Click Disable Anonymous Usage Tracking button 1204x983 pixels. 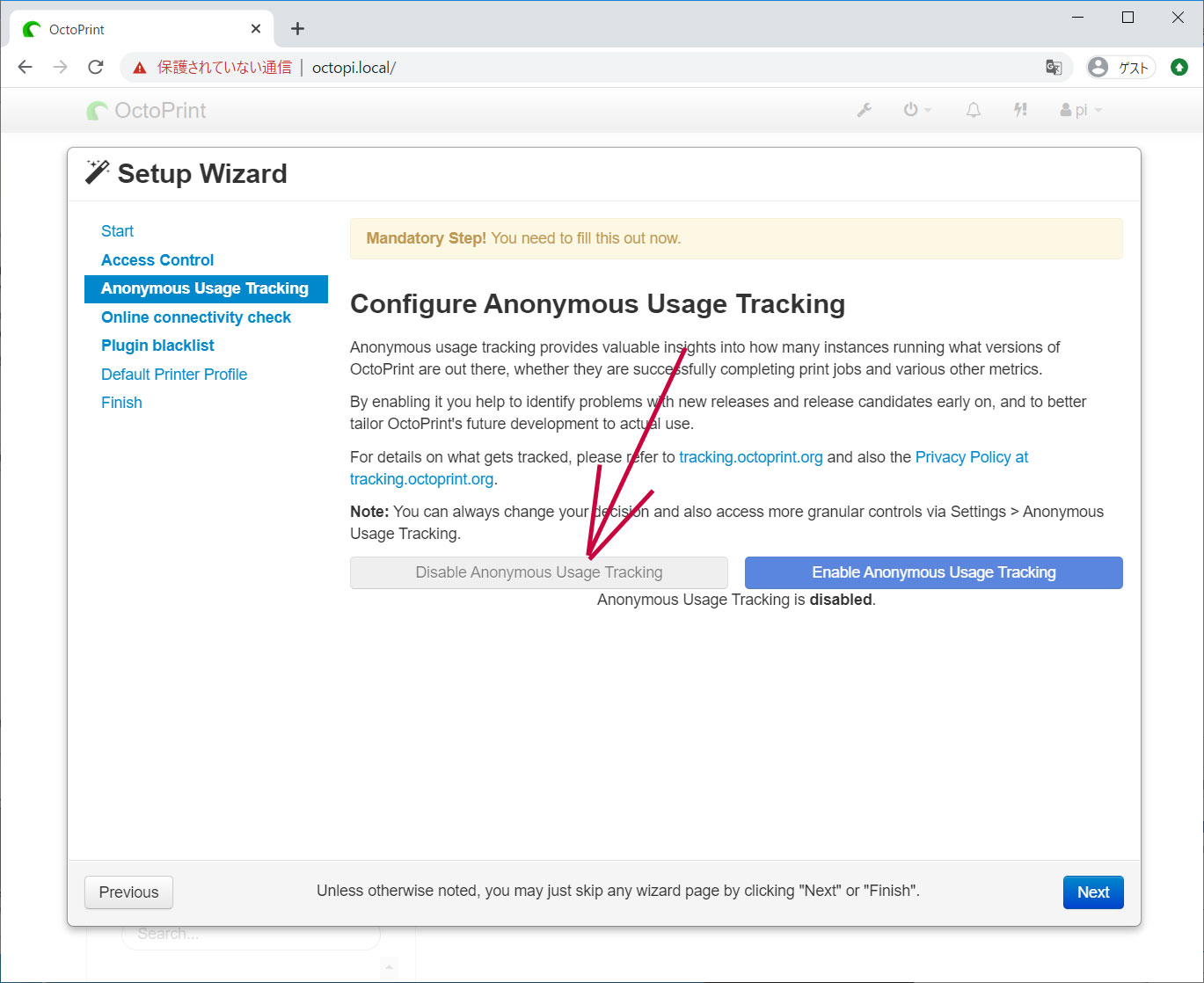[x=539, y=572]
